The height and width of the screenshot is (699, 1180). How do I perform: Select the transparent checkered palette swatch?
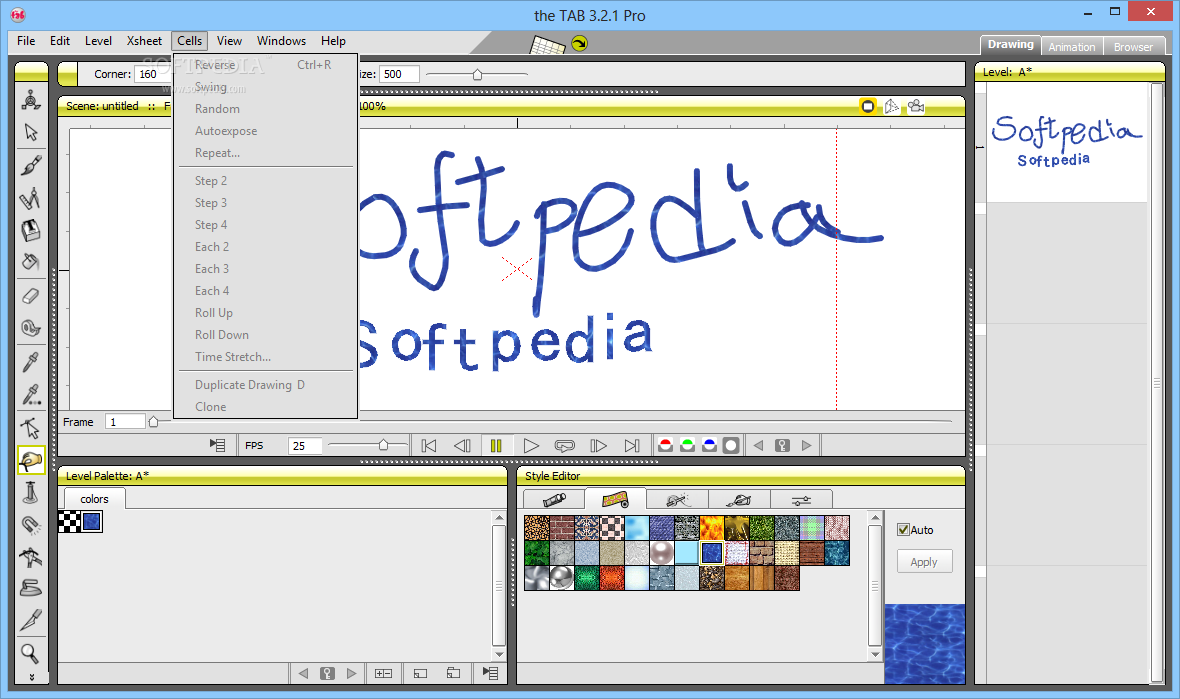(x=70, y=521)
